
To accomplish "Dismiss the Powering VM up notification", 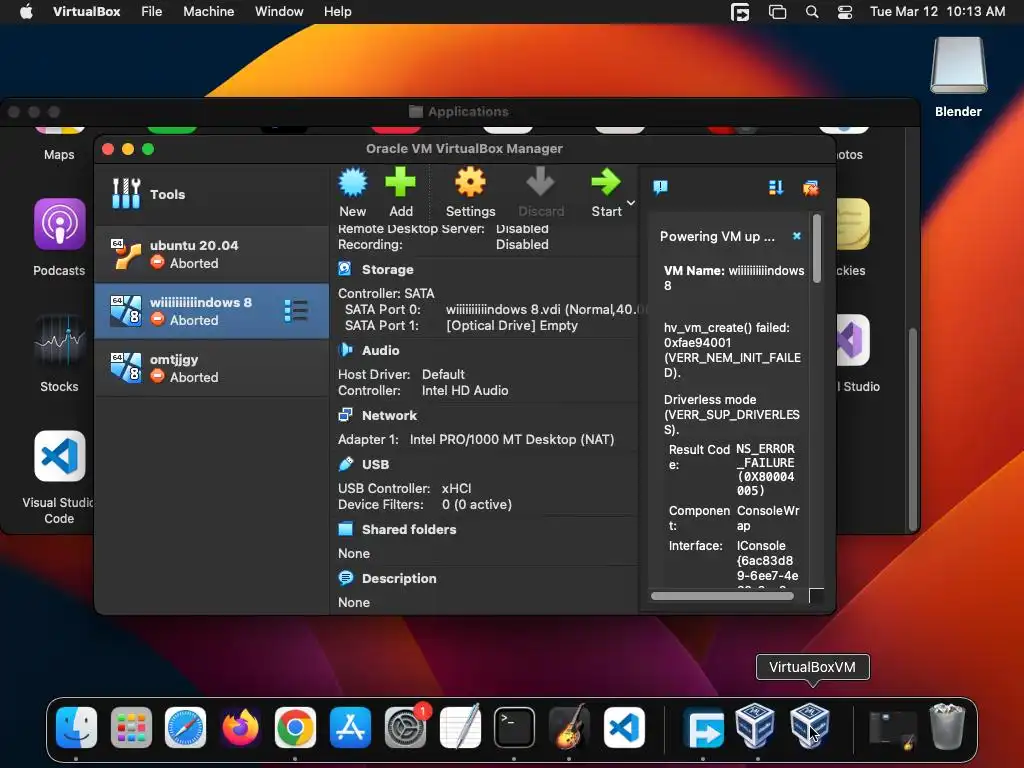I will (797, 236).
